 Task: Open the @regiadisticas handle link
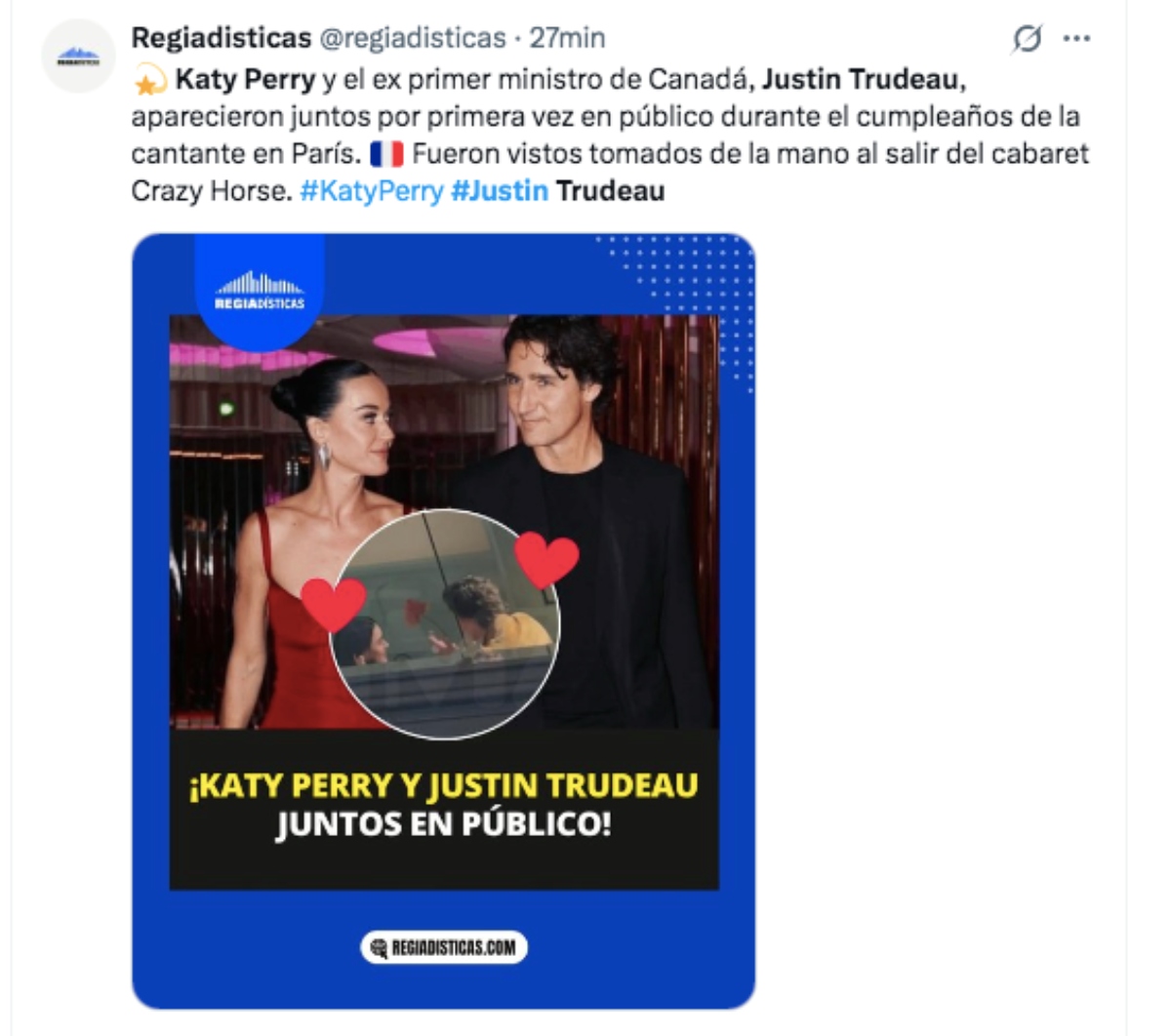[x=413, y=38]
